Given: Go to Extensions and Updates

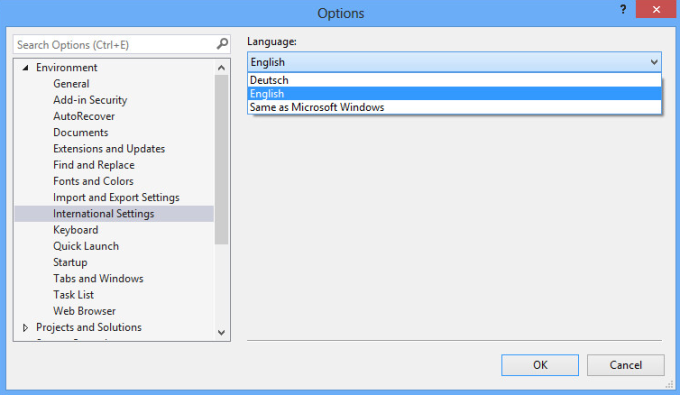Looking at the screenshot, I should click(x=109, y=149).
